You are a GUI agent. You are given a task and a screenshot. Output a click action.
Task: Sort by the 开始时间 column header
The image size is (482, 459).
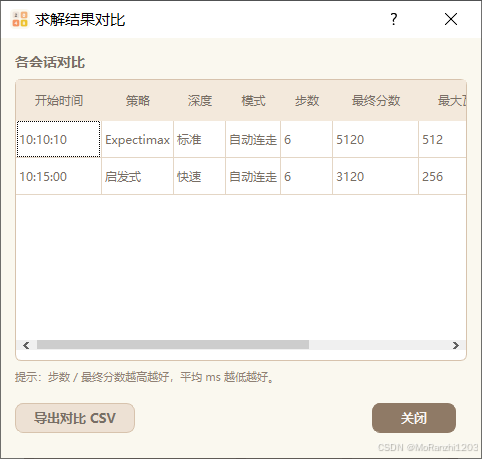59,100
